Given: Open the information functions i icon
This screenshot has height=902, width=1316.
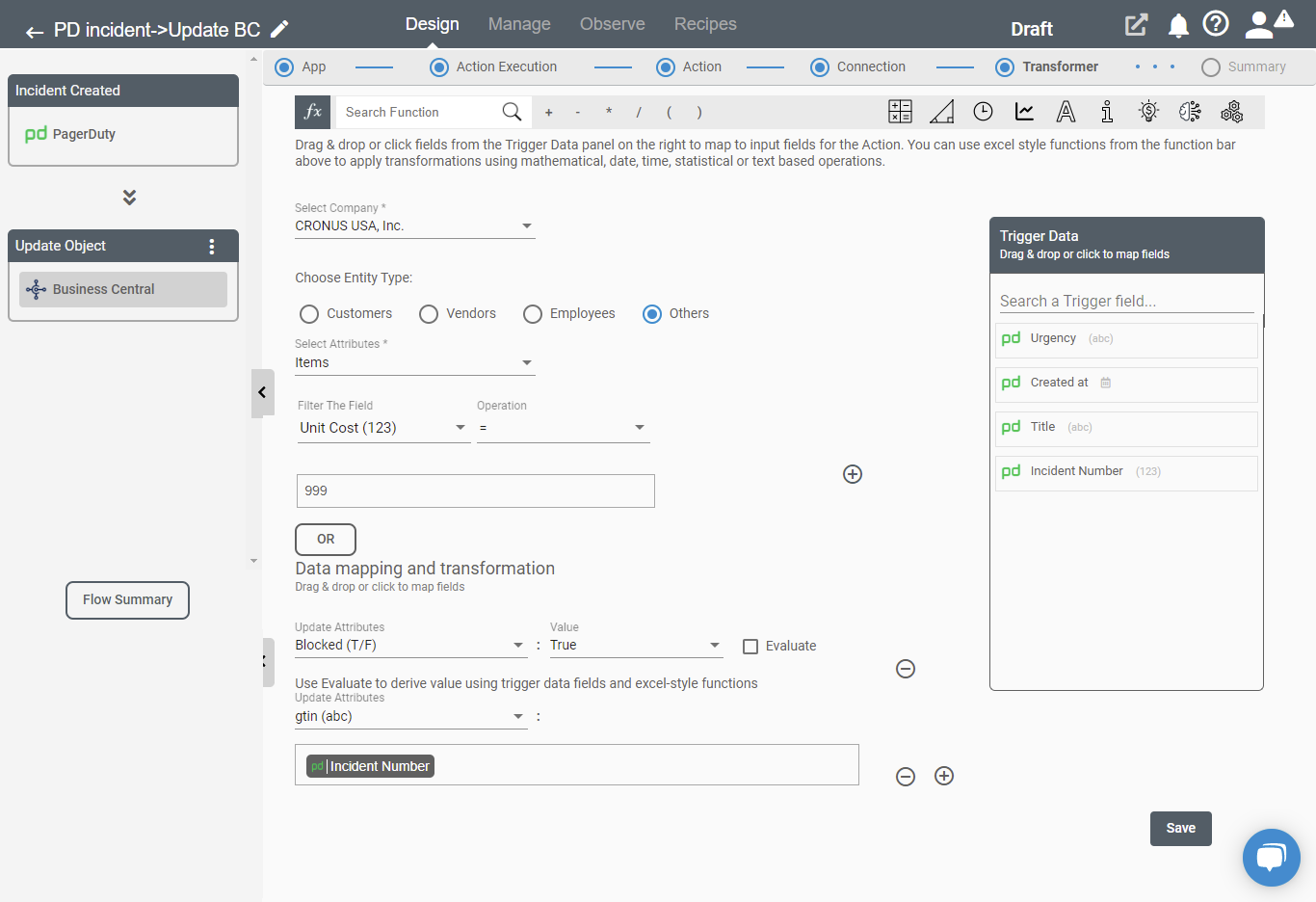Looking at the screenshot, I should pos(1107,112).
